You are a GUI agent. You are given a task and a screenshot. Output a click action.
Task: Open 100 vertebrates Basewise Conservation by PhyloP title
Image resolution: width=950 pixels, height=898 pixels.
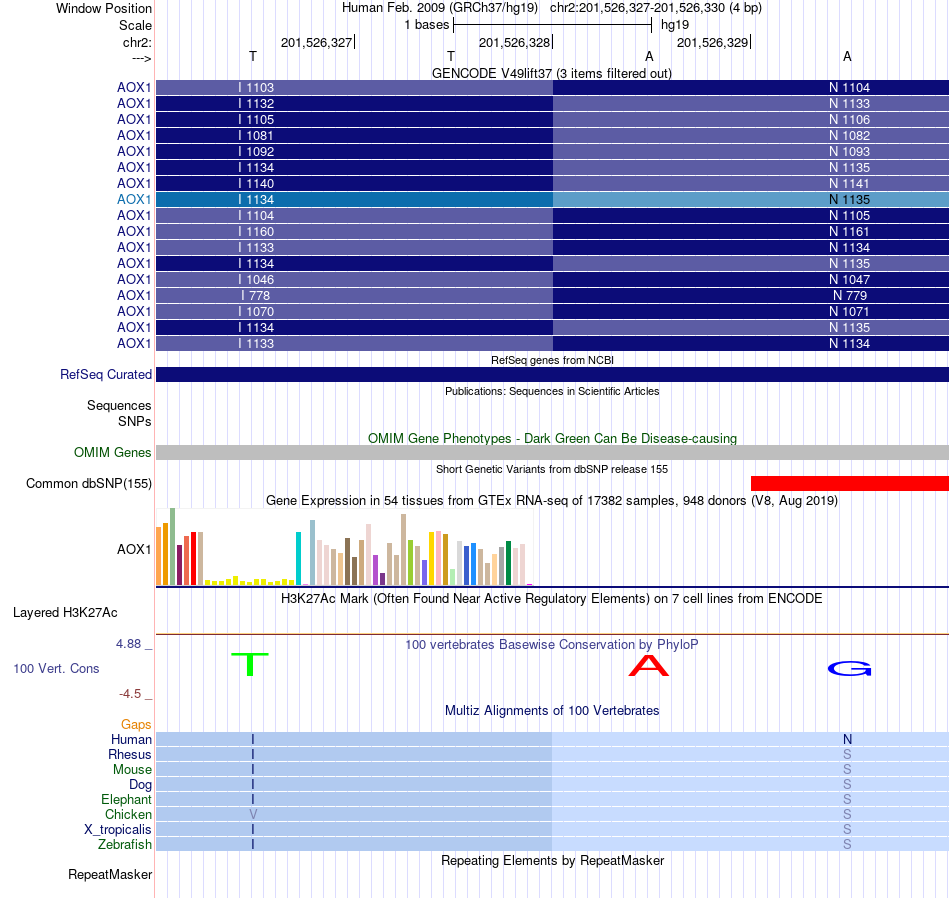[551, 644]
